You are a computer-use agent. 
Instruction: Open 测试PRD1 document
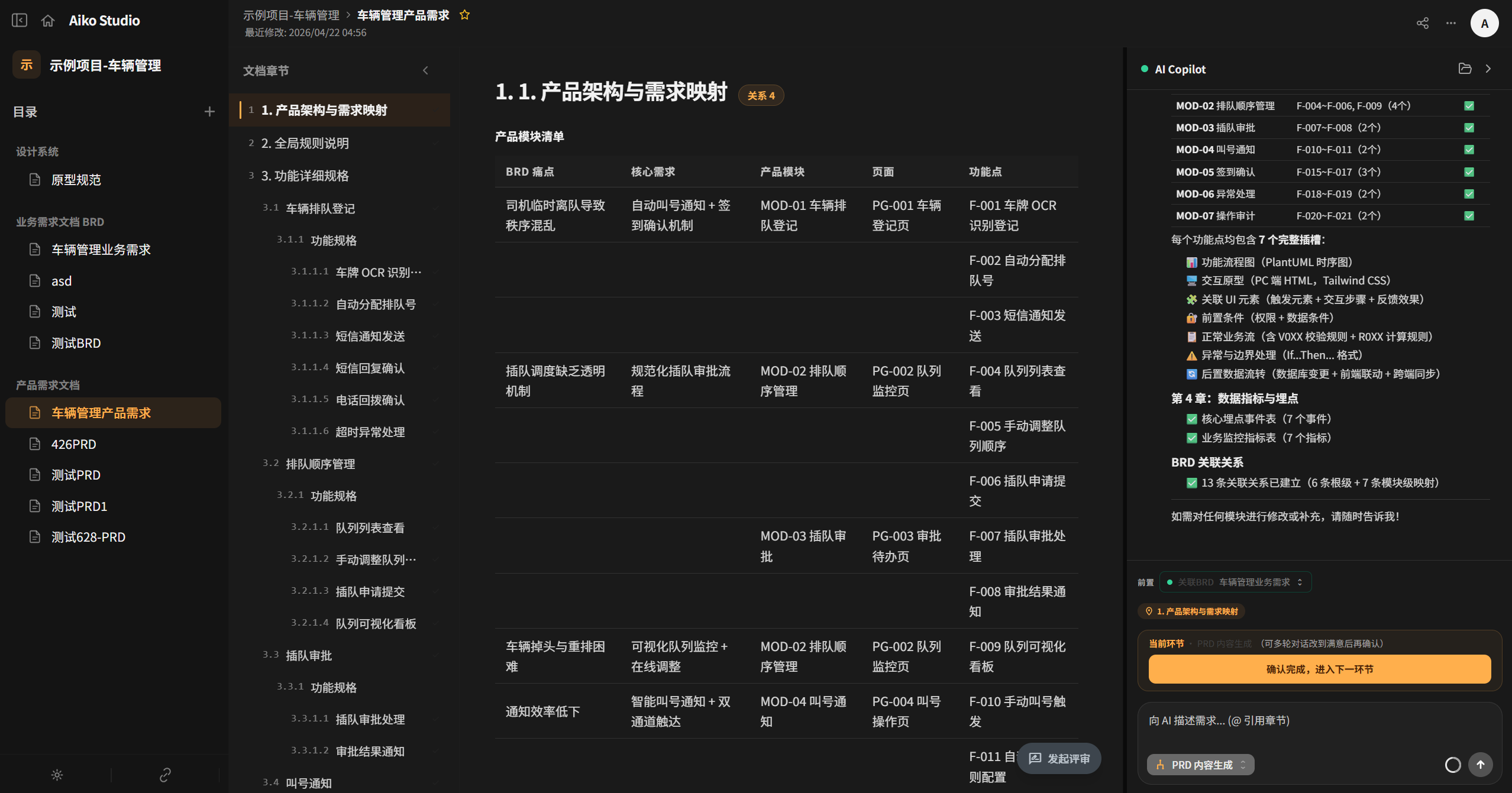tap(113, 506)
